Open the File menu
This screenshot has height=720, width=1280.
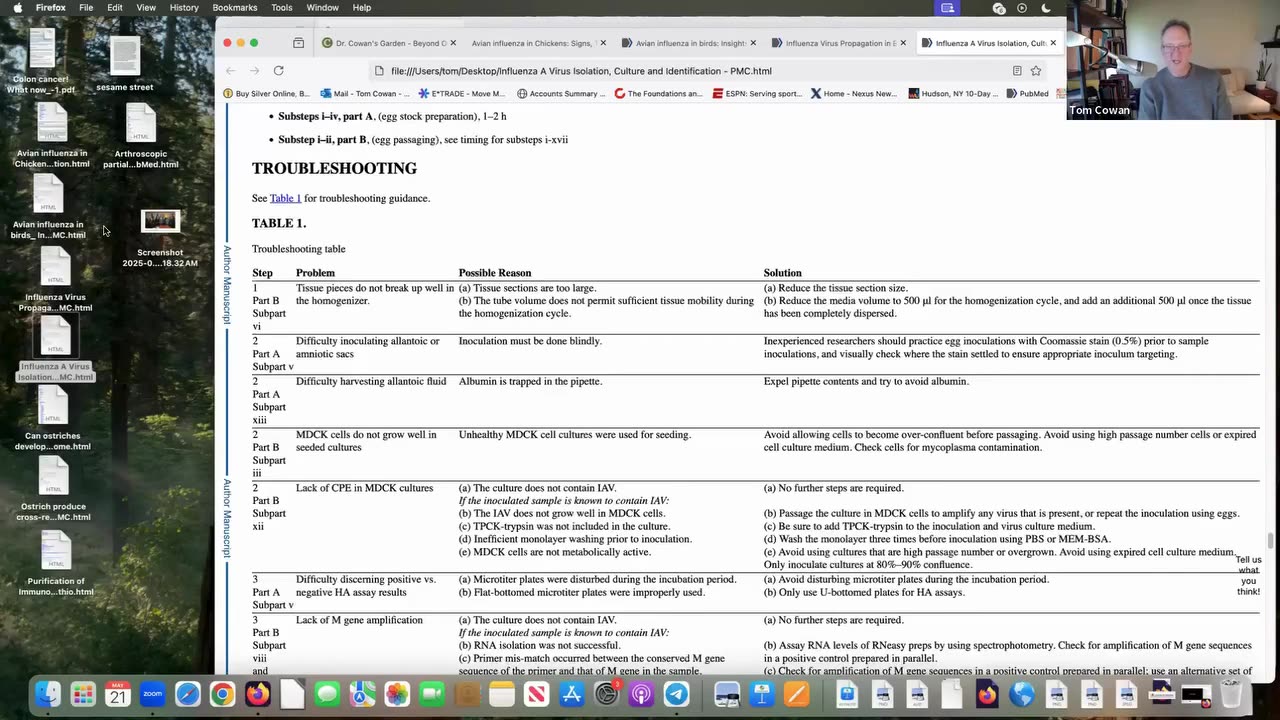[x=86, y=8]
